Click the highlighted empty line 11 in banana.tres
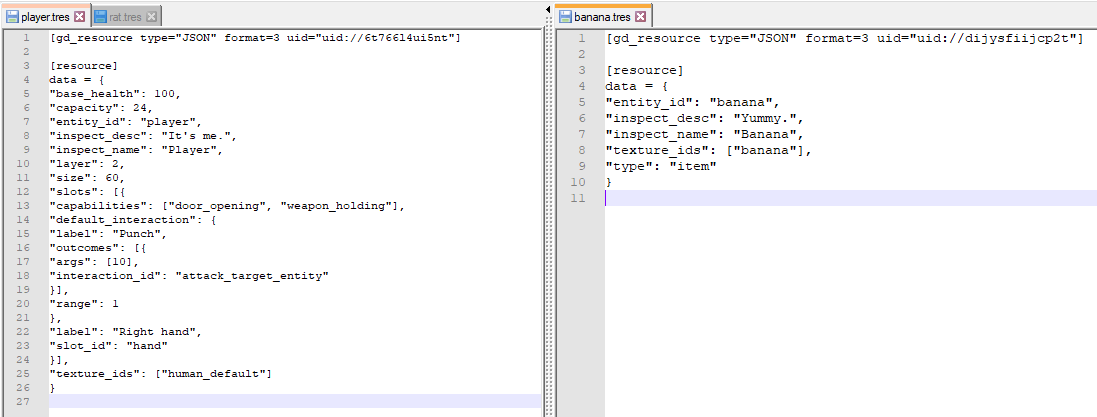The image size is (1097, 417). (x=851, y=198)
